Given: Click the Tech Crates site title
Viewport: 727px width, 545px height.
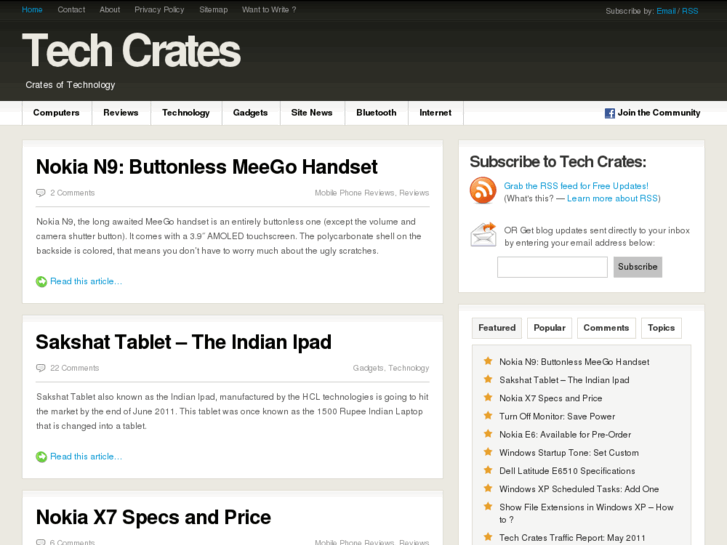Looking at the screenshot, I should pyautogui.click(x=131, y=51).
